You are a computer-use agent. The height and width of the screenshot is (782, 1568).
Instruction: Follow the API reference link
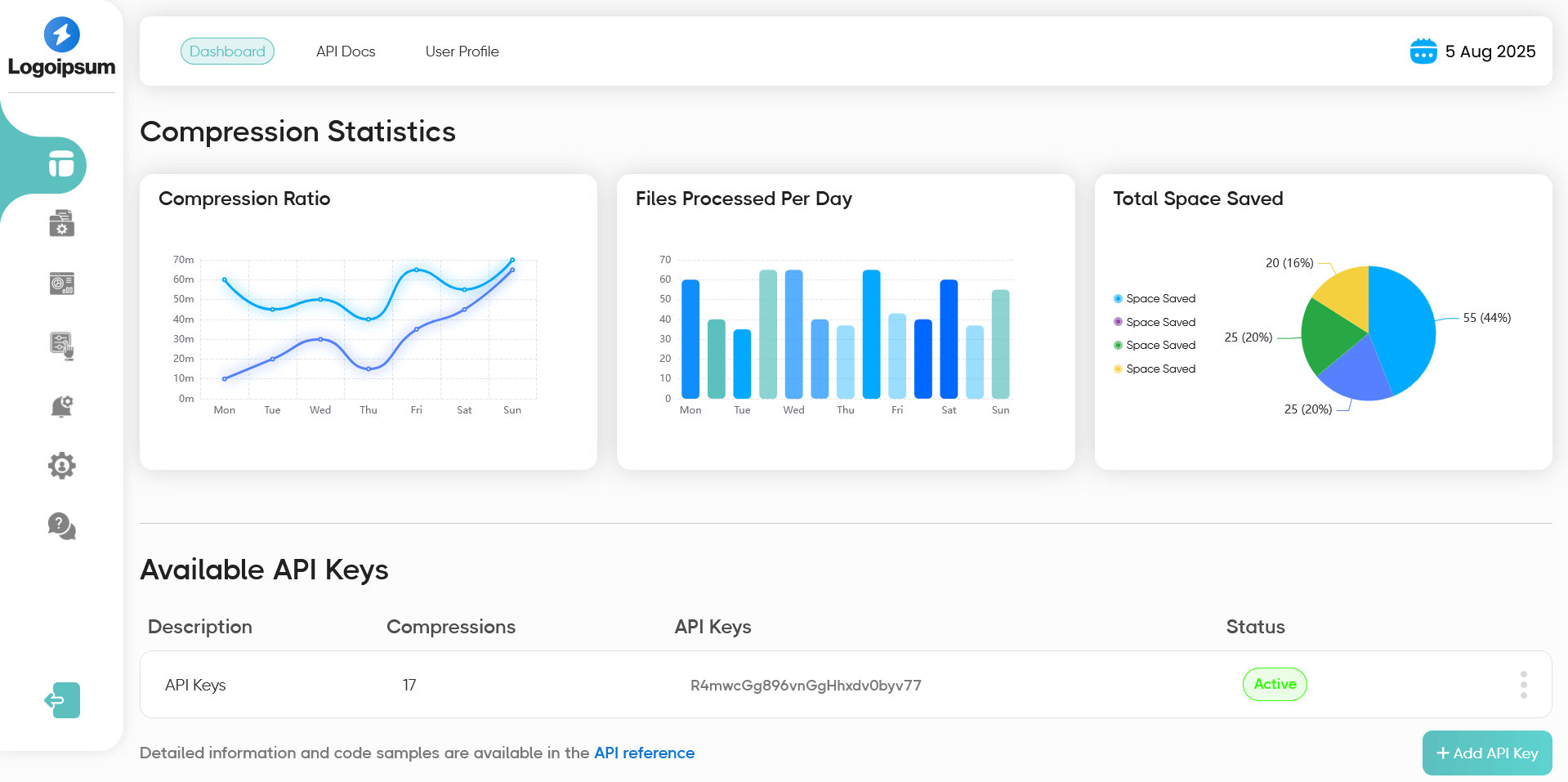click(x=644, y=753)
